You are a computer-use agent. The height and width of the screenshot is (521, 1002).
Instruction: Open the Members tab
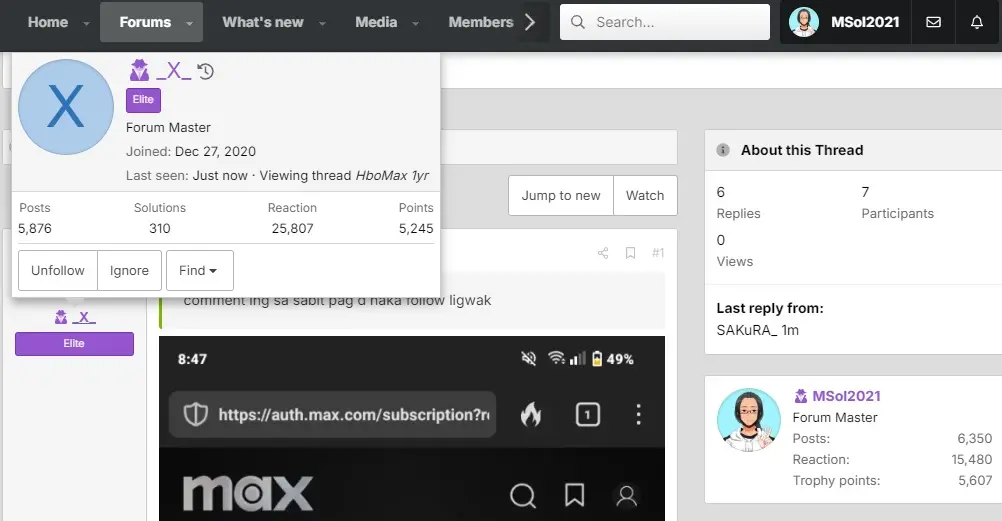coord(481,22)
